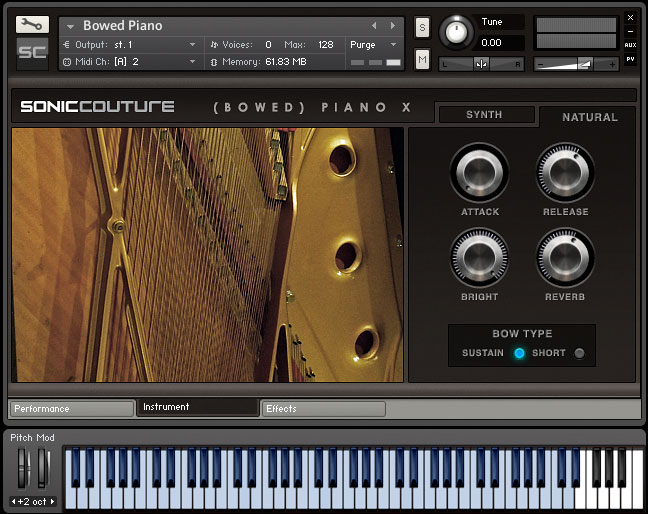Click the Mod wheel

tap(43, 469)
